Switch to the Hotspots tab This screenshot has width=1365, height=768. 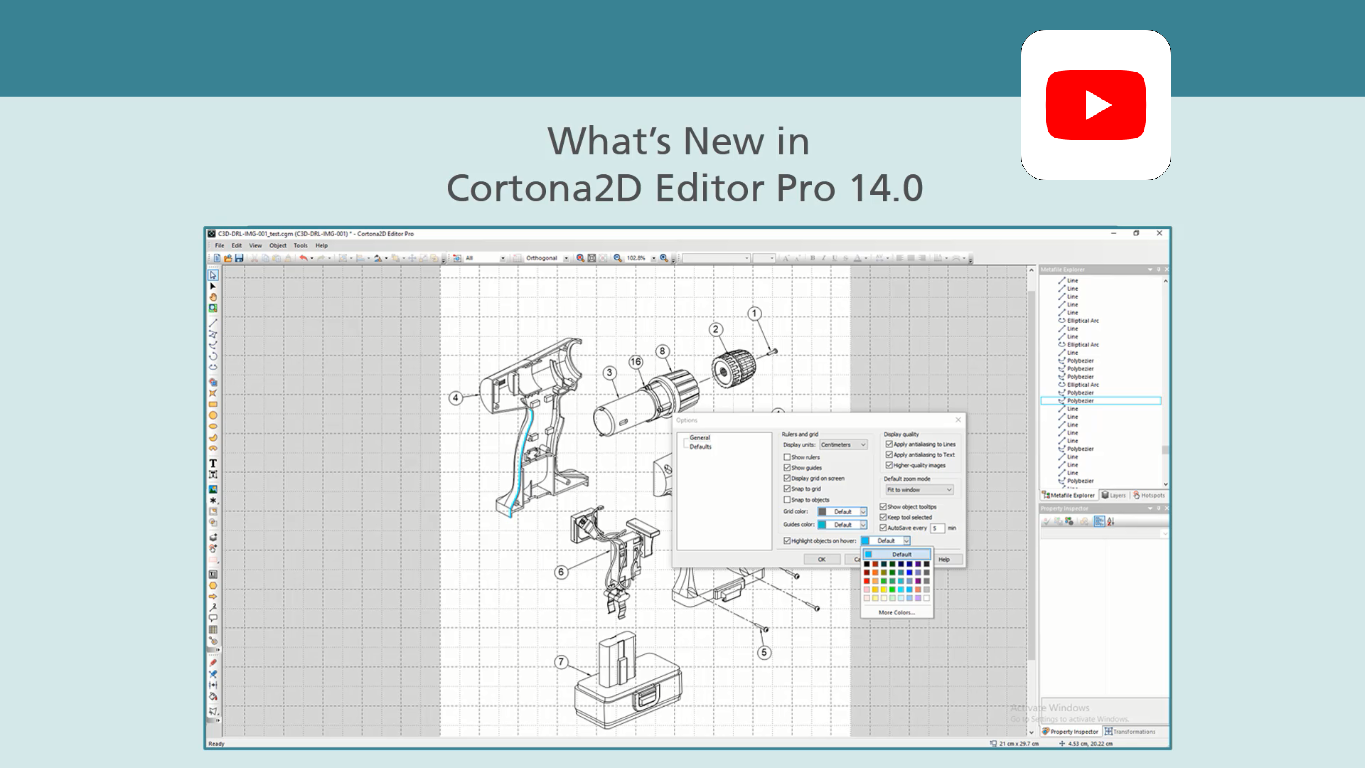pyautogui.click(x=1149, y=495)
